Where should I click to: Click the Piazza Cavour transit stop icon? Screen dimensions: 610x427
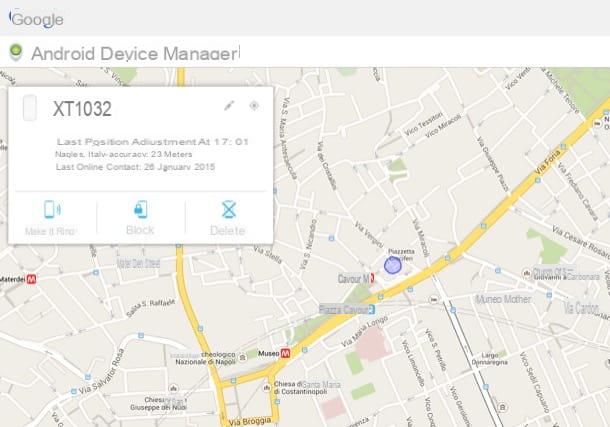pyautogui.click(x=372, y=309)
